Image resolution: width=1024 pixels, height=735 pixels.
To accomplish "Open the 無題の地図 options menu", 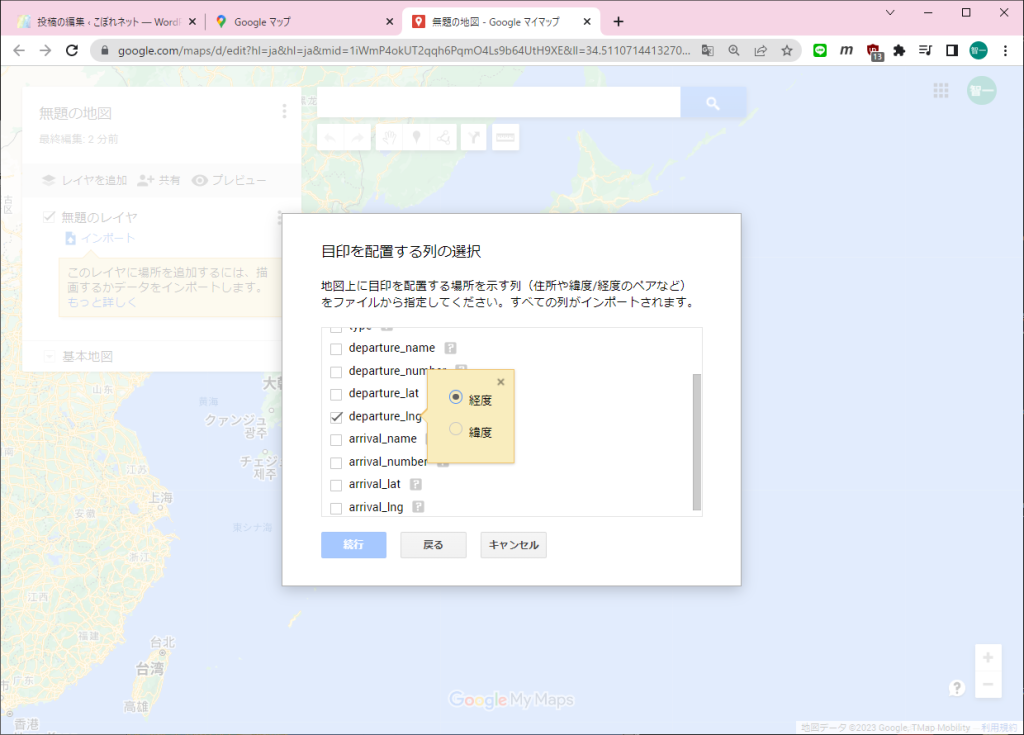I will tap(283, 110).
